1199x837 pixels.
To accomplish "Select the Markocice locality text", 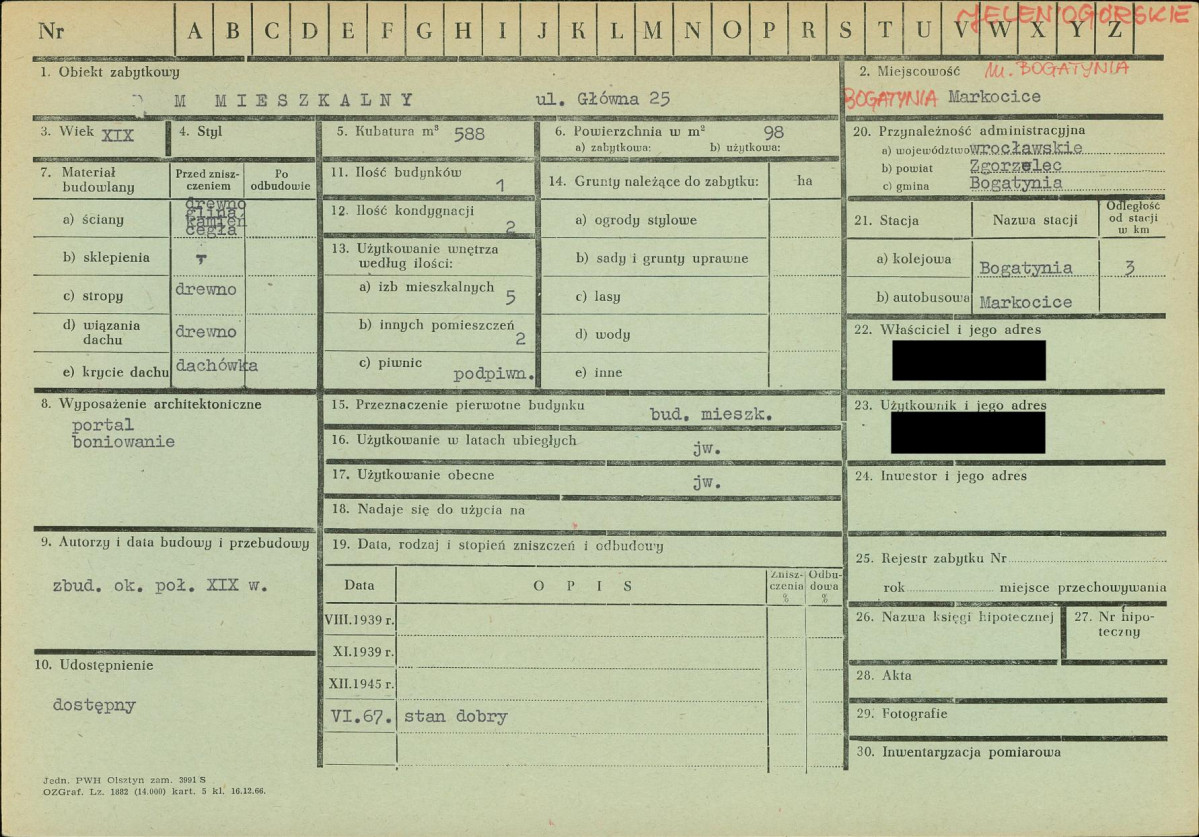I will coord(994,97).
